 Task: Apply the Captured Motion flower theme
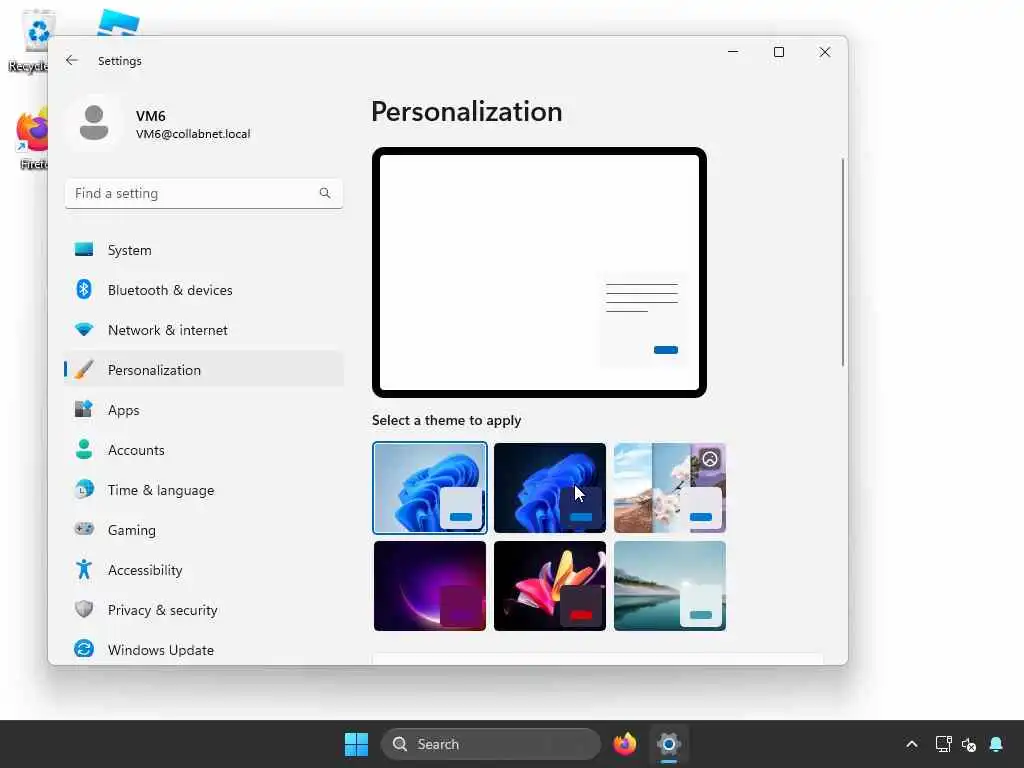(550, 586)
